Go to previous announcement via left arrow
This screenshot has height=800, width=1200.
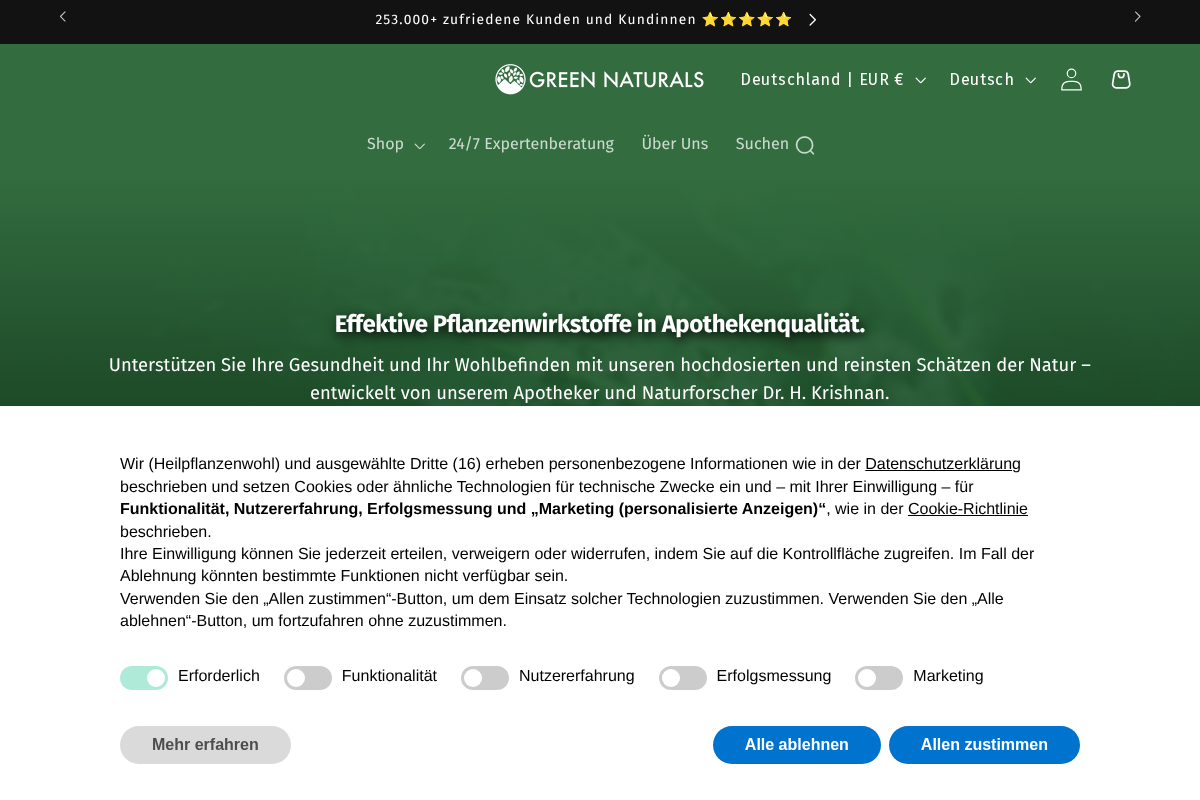point(62,17)
